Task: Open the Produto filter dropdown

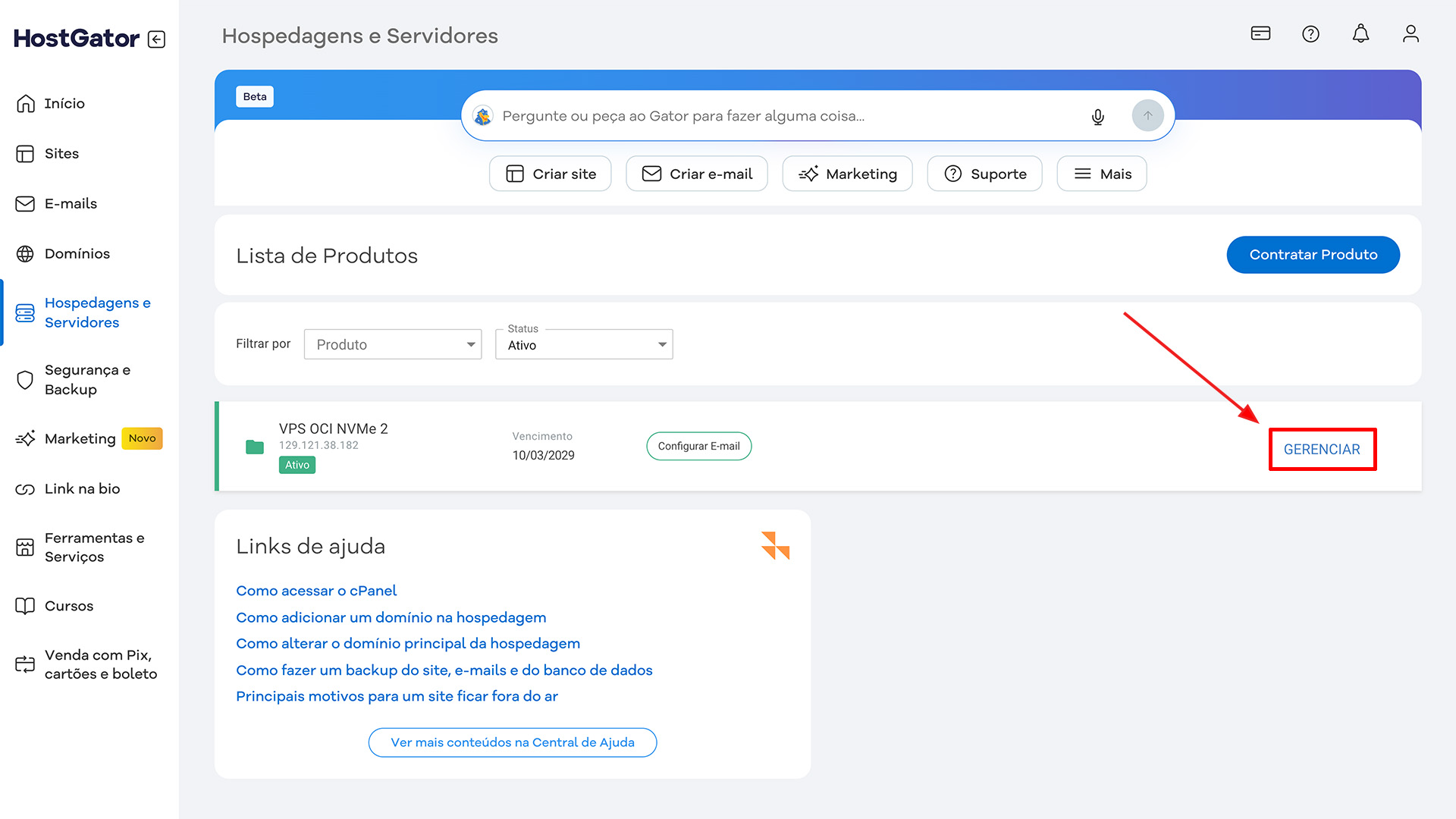Action: (x=393, y=344)
